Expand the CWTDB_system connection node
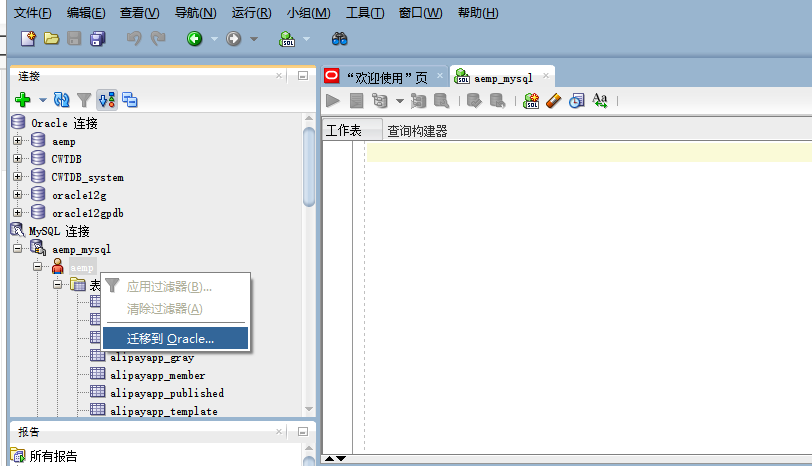 pyautogui.click(x=18, y=177)
